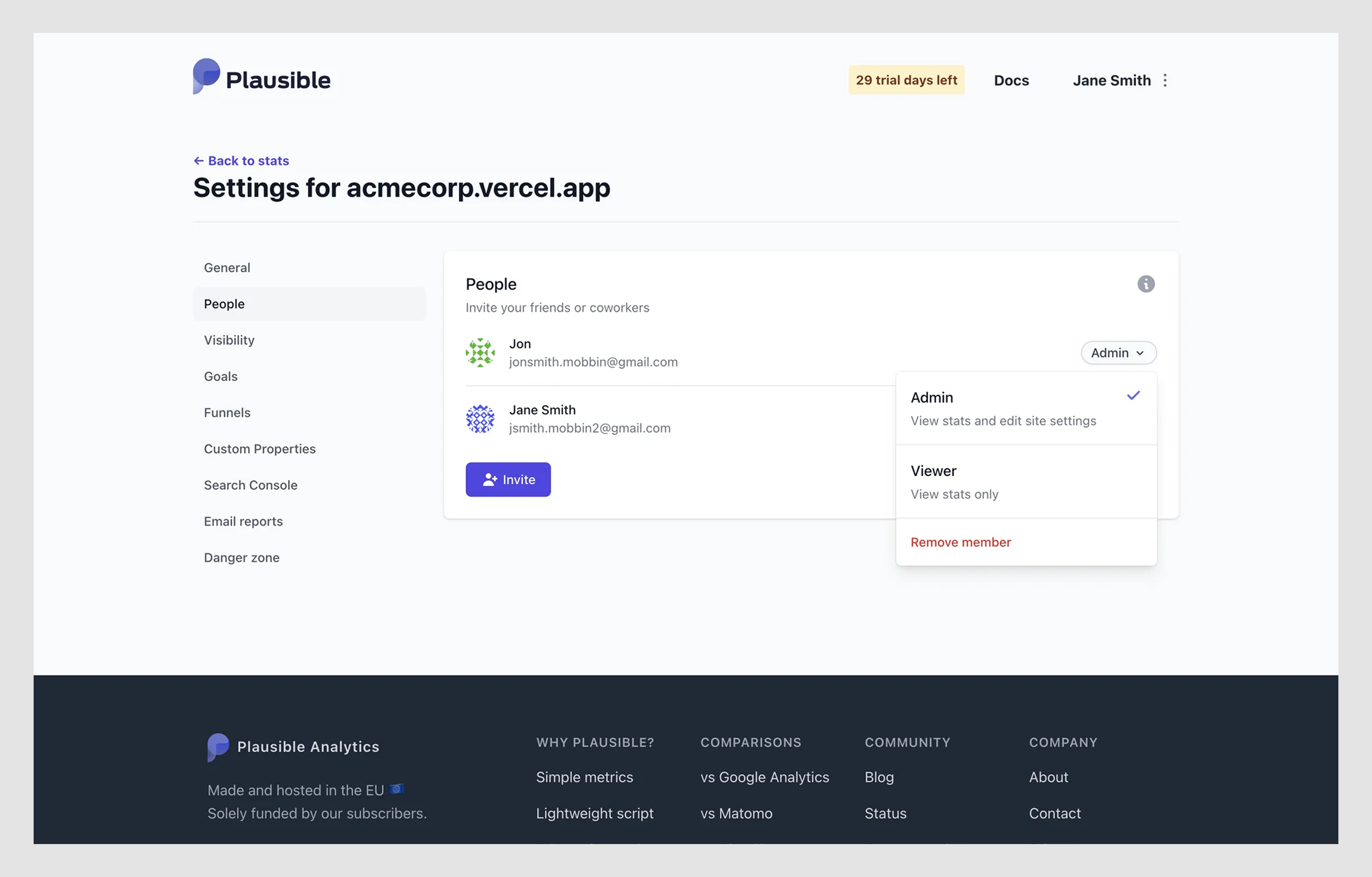1372x877 pixels.
Task: Click the Plausible Analytics footer logo
Action: [293, 747]
